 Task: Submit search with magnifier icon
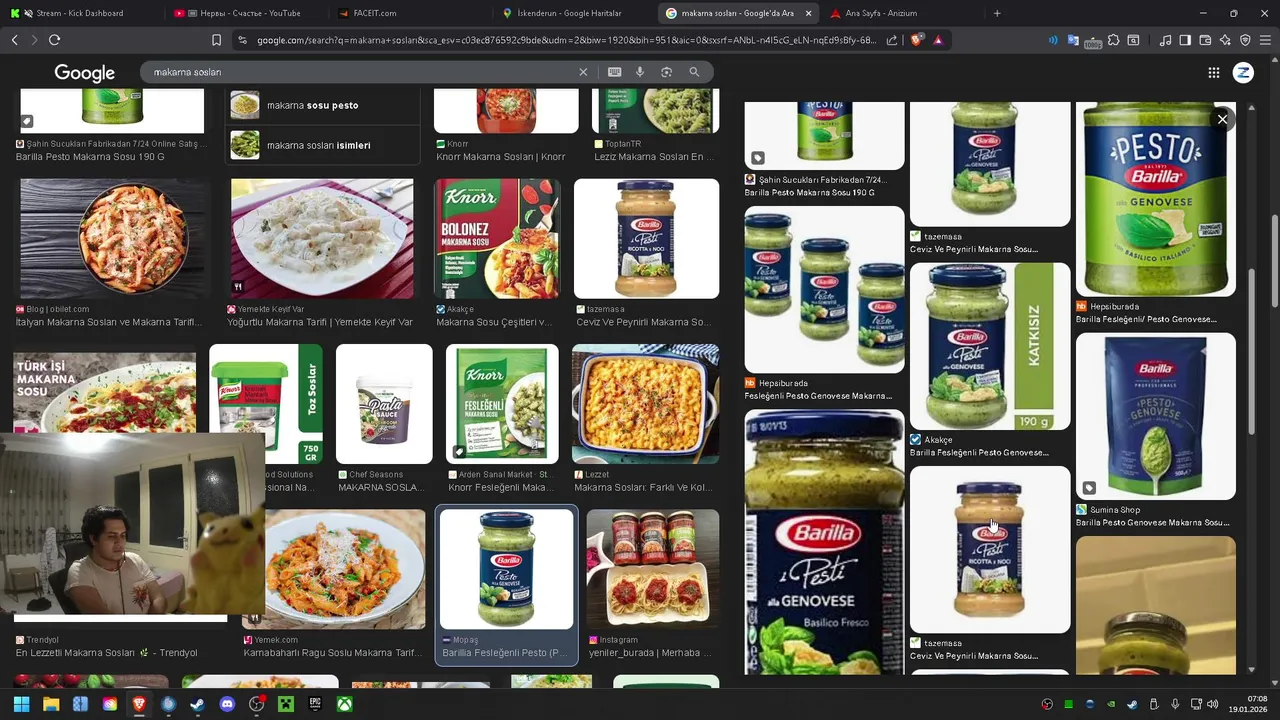694,72
